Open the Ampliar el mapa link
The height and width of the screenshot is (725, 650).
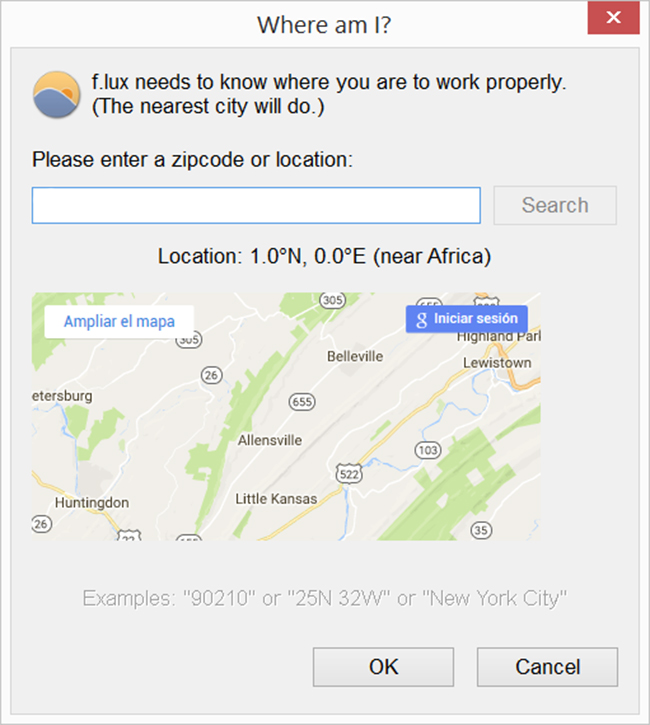coord(119,321)
